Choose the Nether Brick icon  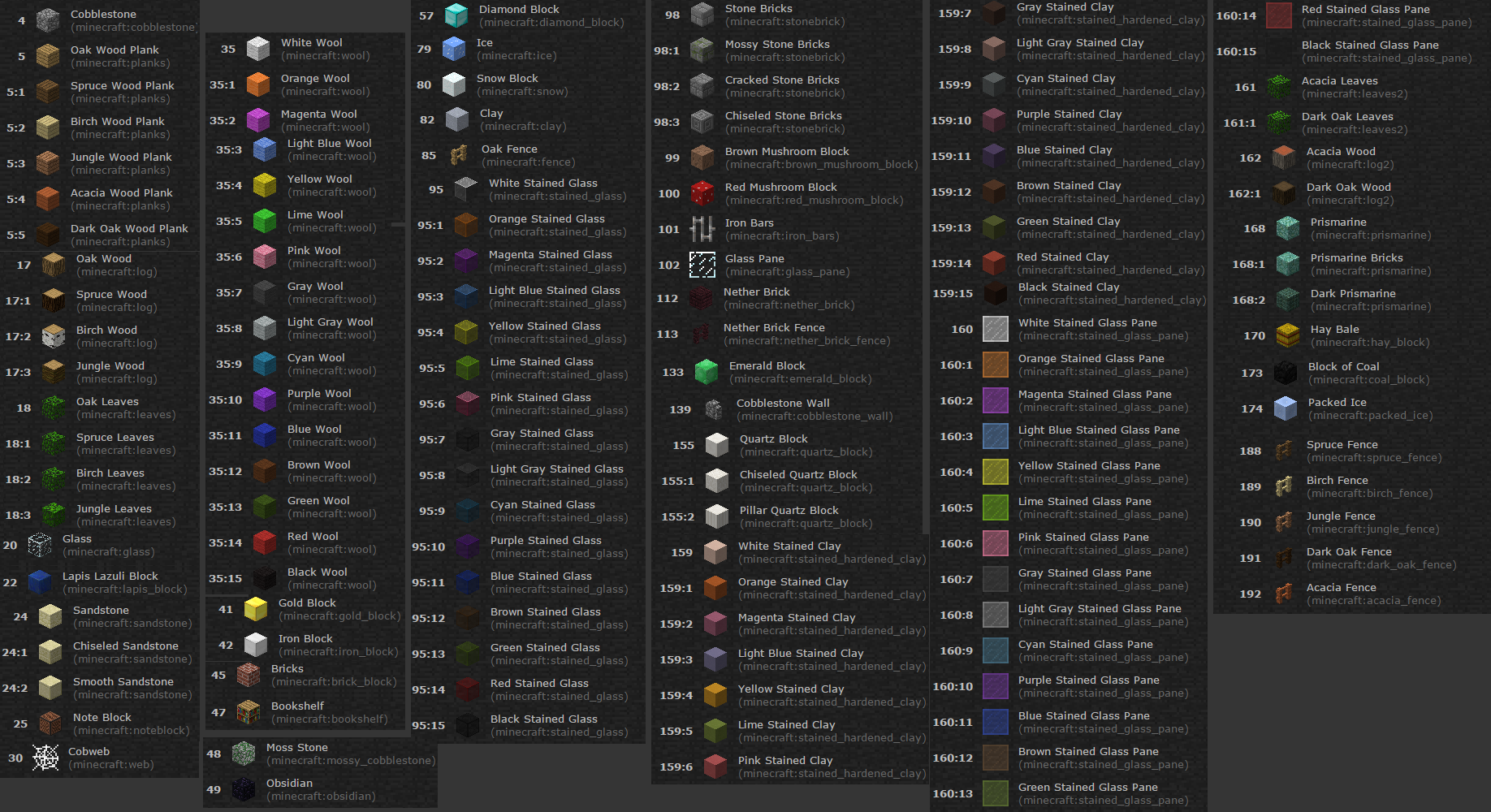[701, 298]
